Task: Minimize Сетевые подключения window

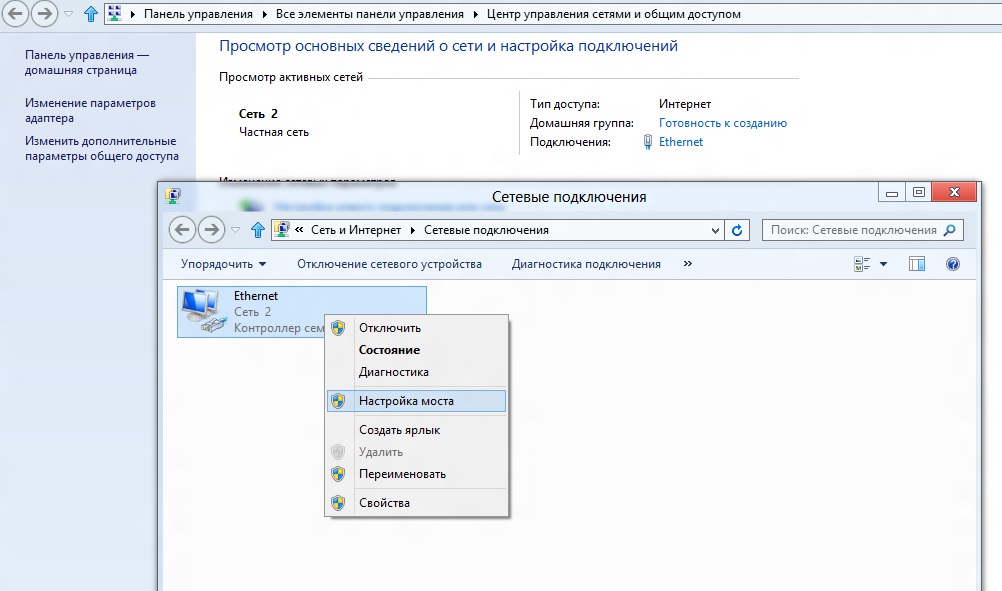Action: click(891, 192)
